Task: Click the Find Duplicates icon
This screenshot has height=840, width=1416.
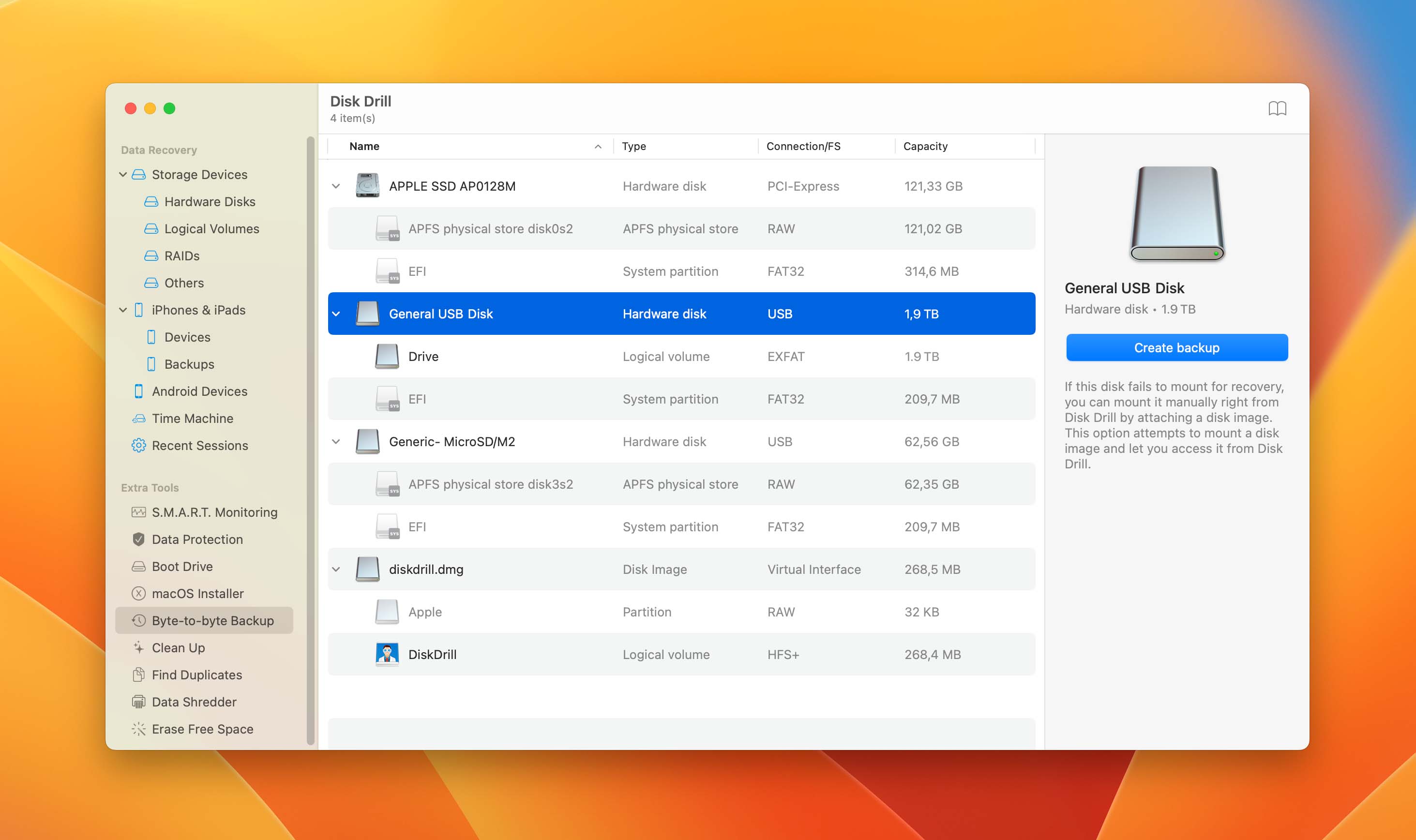Action: [x=139, y=675]
